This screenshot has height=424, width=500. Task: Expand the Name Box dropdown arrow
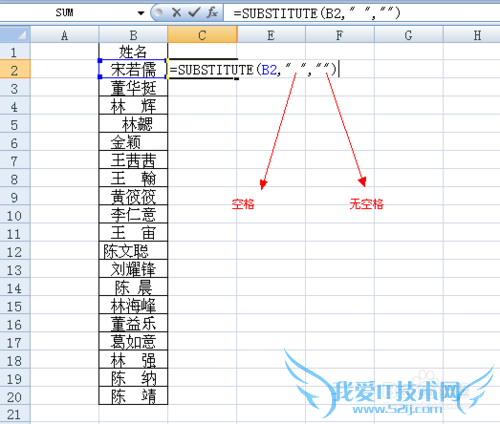pos(141,13)
